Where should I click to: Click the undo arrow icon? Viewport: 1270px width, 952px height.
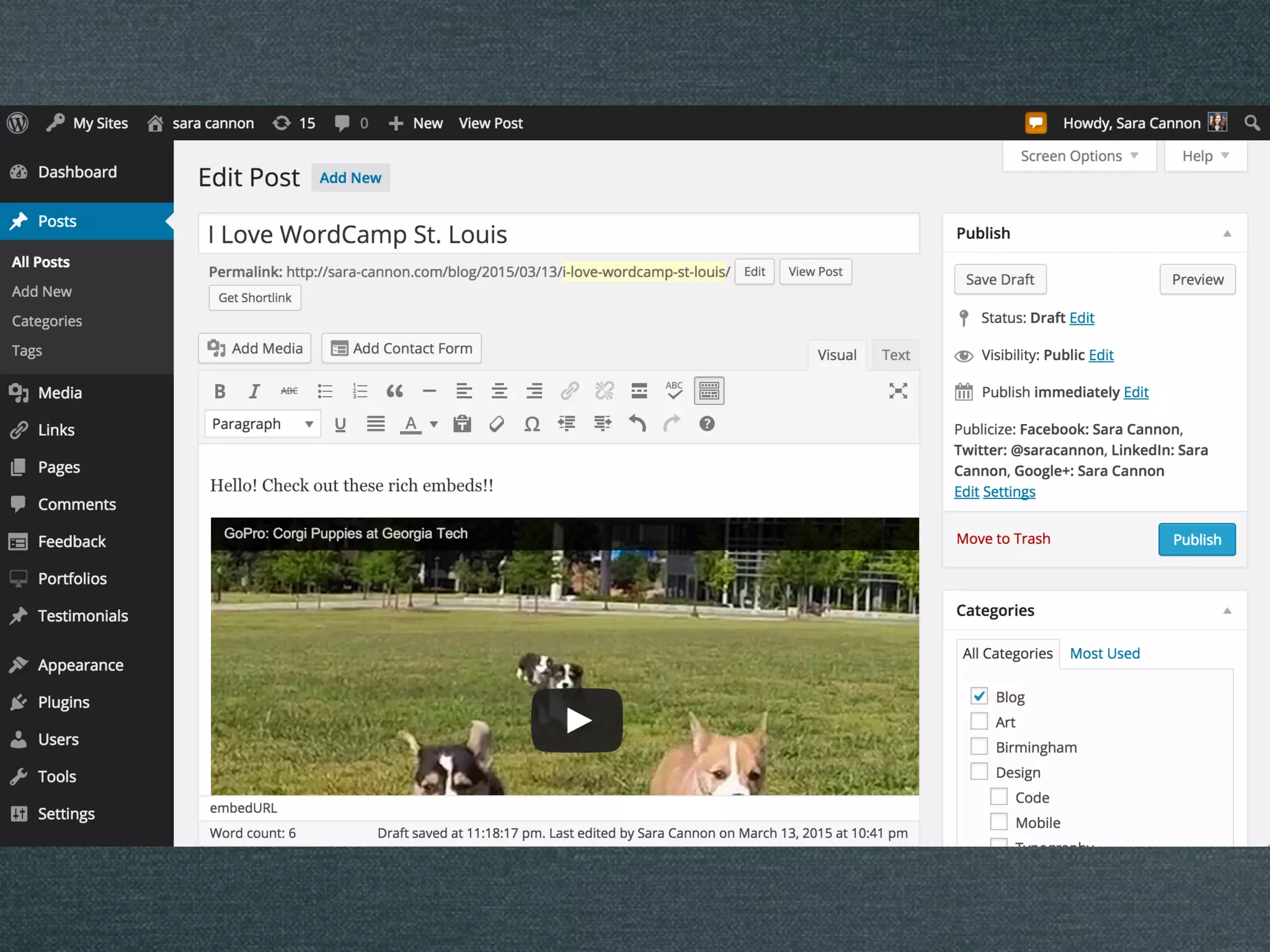click(x=637, y=424)
